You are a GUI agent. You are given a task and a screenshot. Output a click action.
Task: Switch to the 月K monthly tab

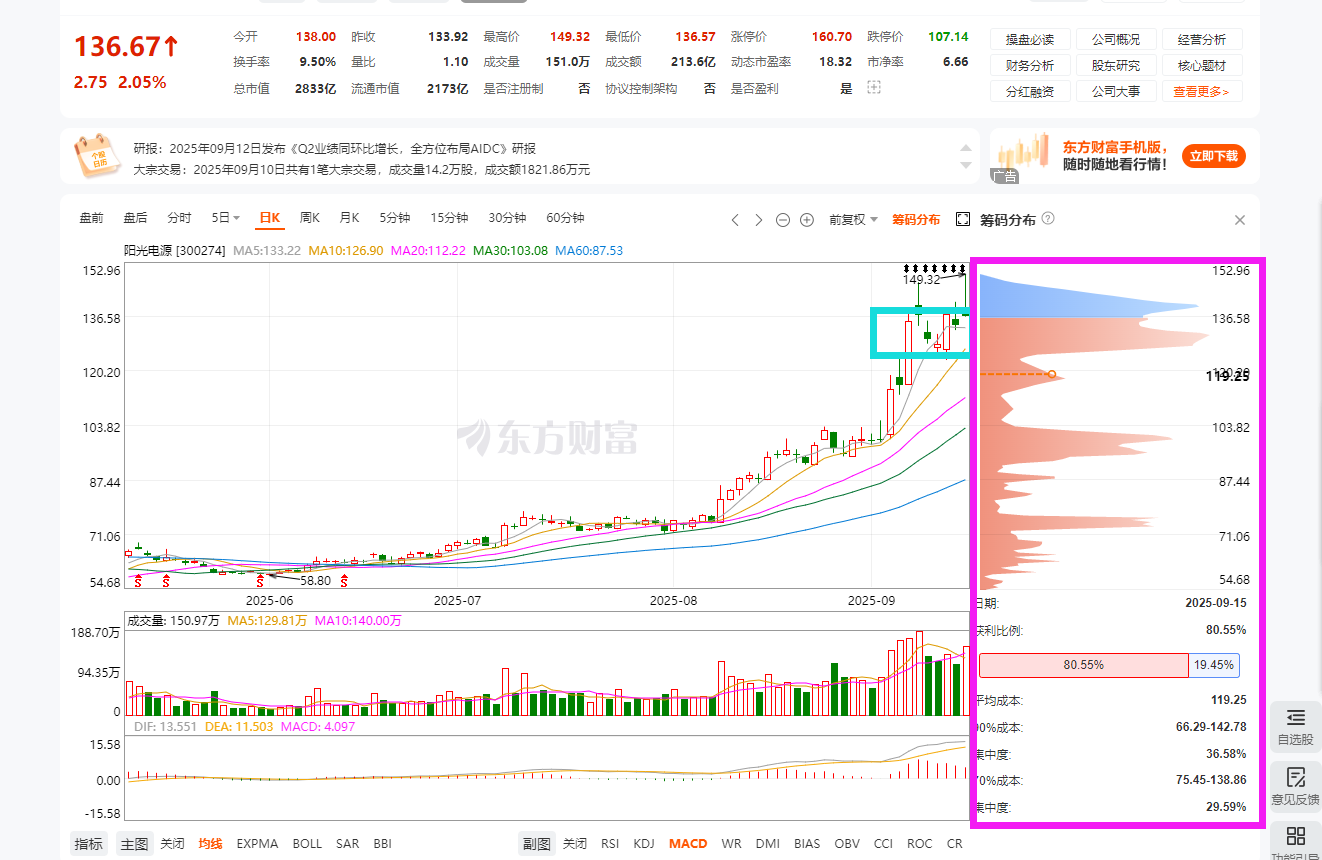350,218
